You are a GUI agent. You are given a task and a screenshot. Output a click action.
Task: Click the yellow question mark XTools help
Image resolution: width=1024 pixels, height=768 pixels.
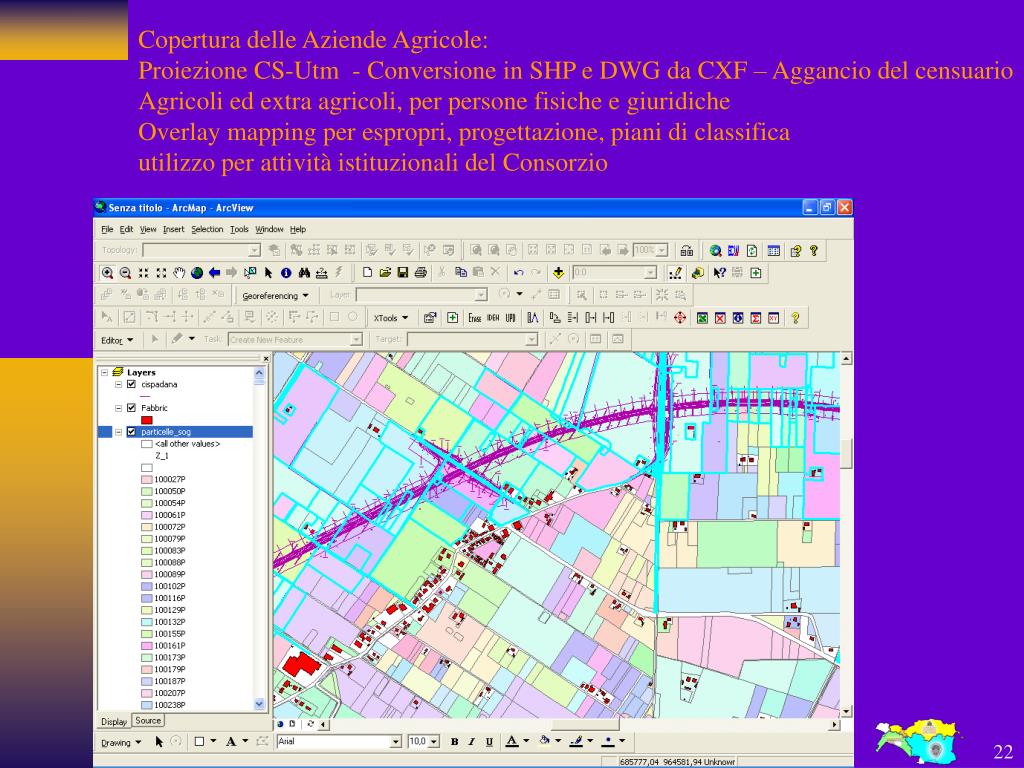pos(795,318)
